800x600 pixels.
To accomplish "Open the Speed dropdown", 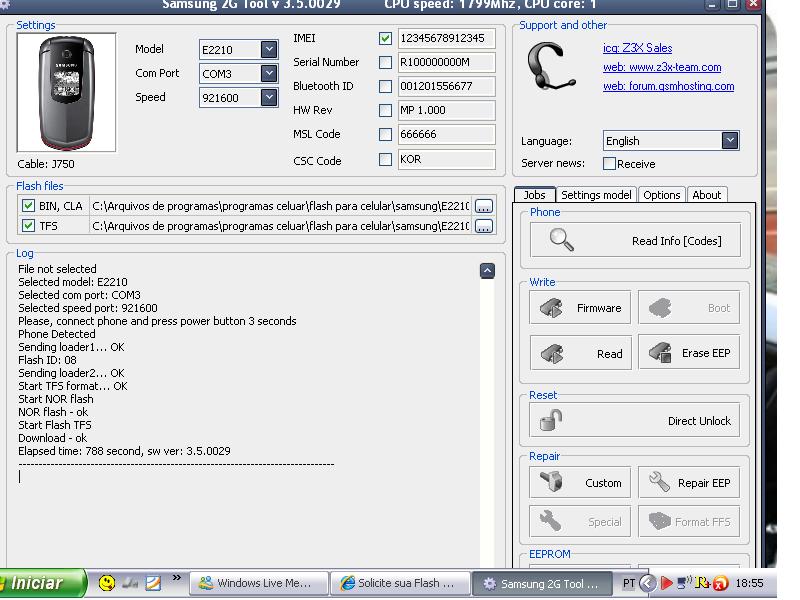I will coord(269,97).
